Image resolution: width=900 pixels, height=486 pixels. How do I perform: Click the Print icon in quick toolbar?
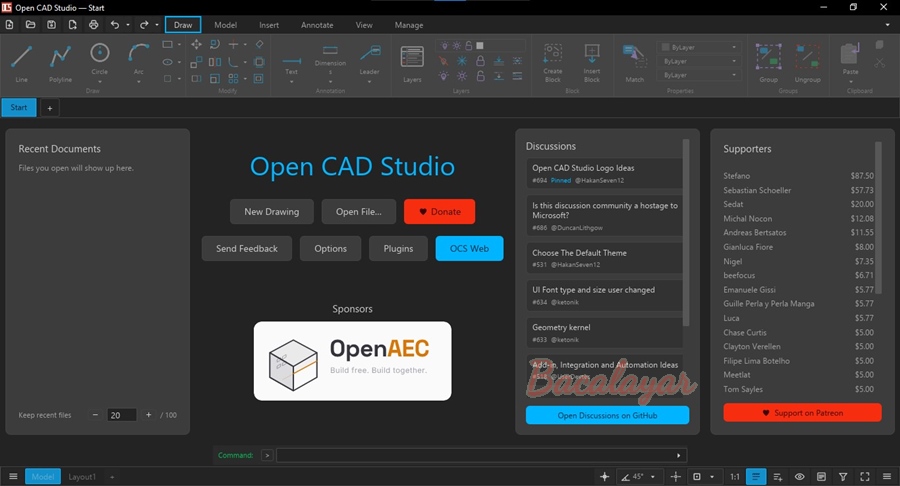tap(94, 25)
